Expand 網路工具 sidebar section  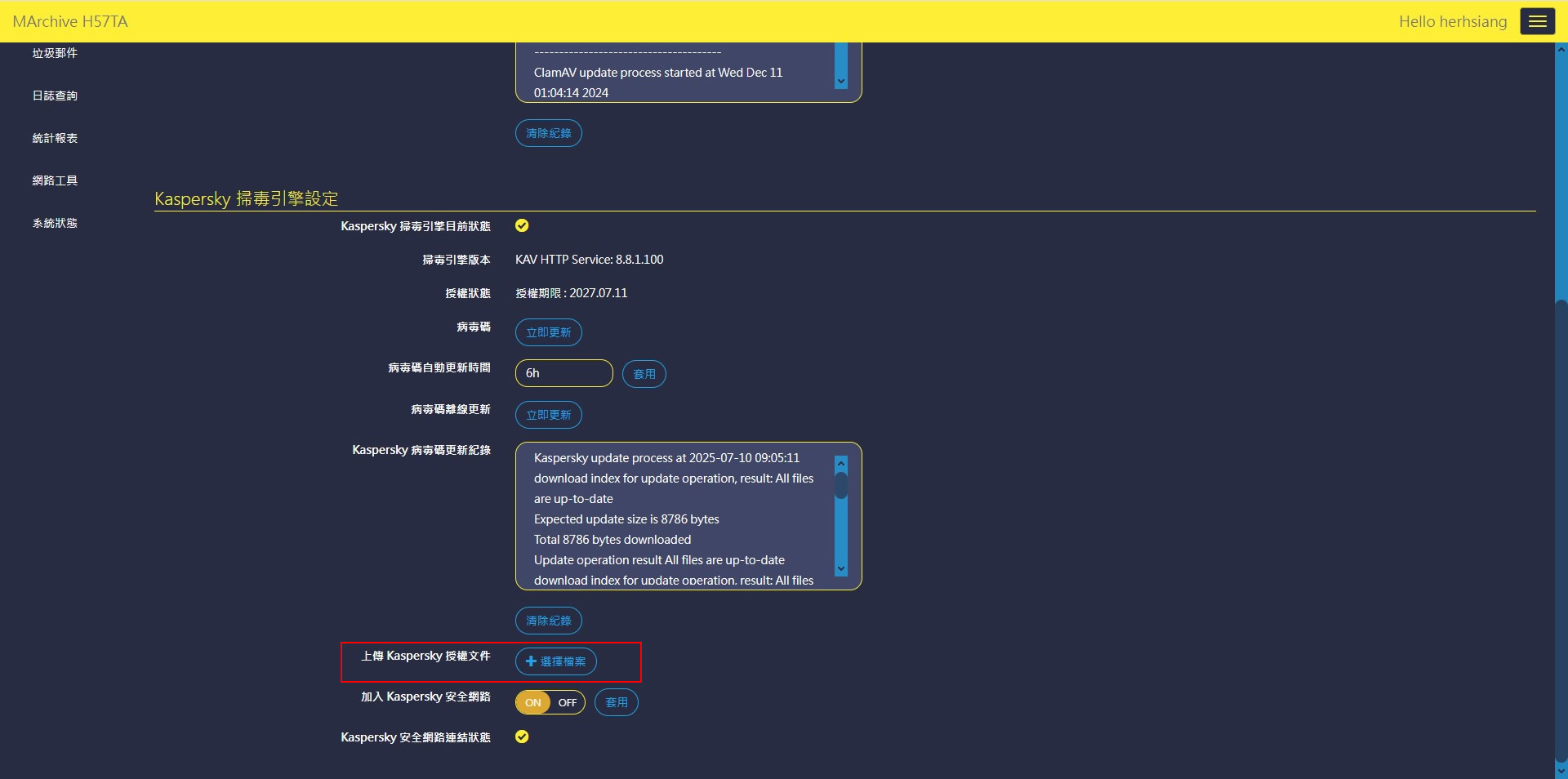55,180
